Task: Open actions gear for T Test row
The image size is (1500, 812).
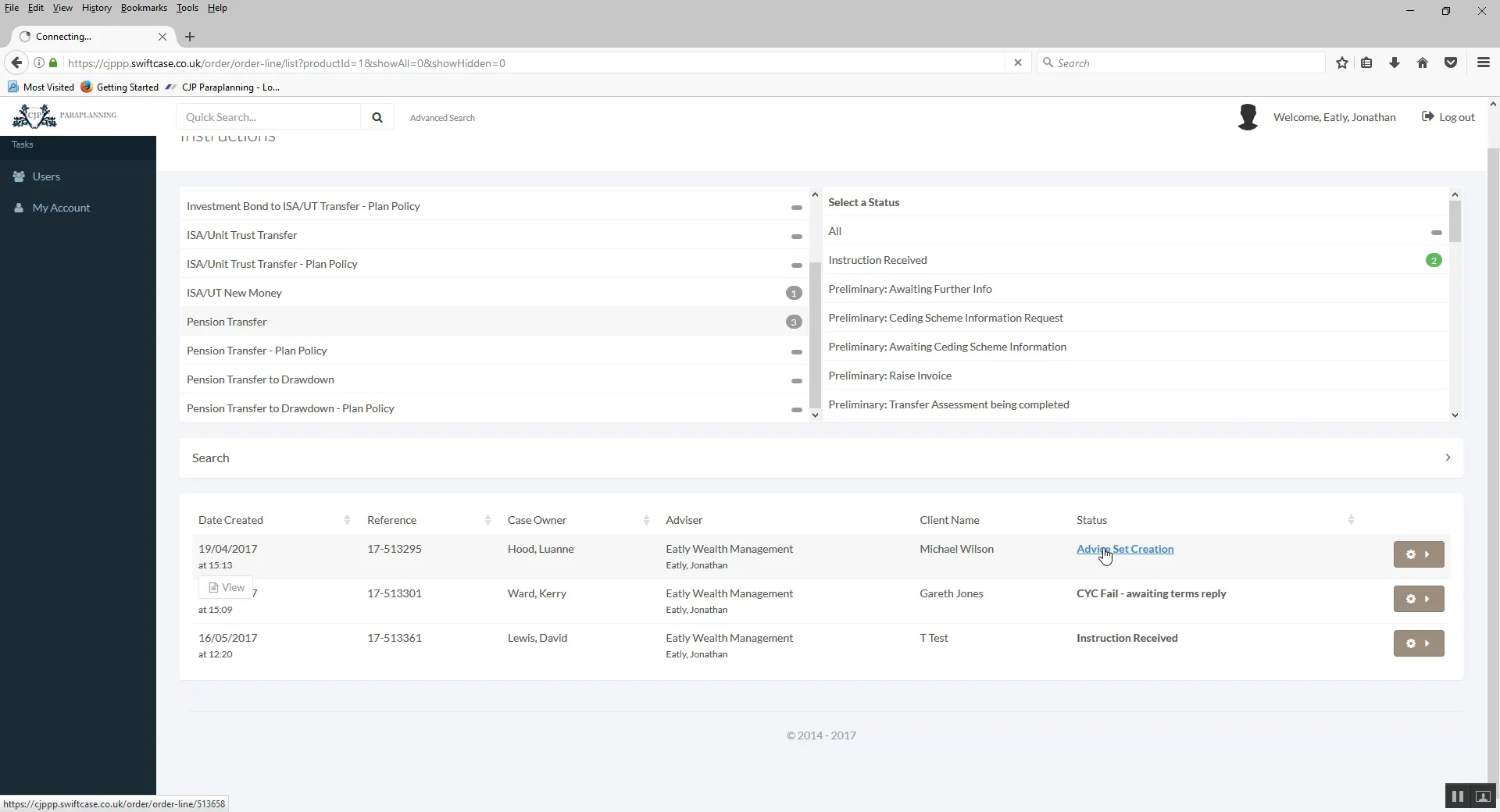Action: (1419, 643)
